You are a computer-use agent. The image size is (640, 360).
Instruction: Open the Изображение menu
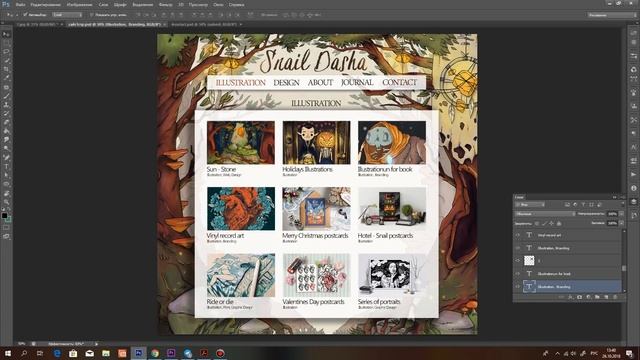(x=80, y=4)
